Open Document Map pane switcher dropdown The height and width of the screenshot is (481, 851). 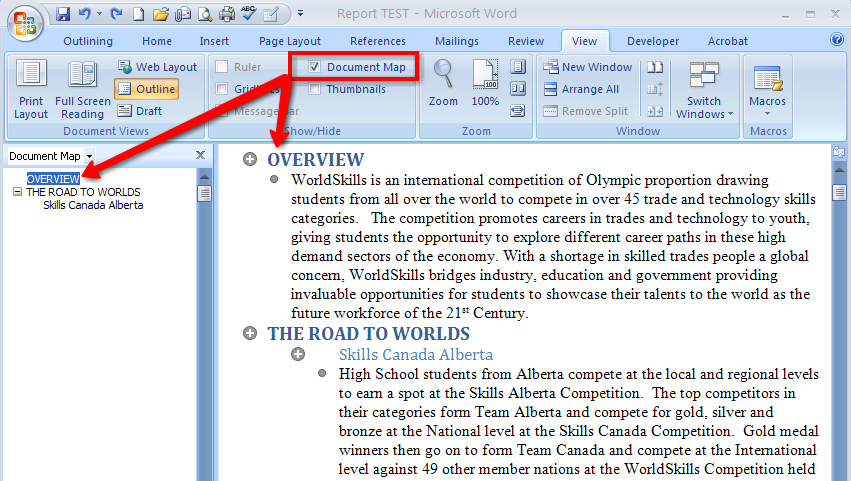(90, 156)
